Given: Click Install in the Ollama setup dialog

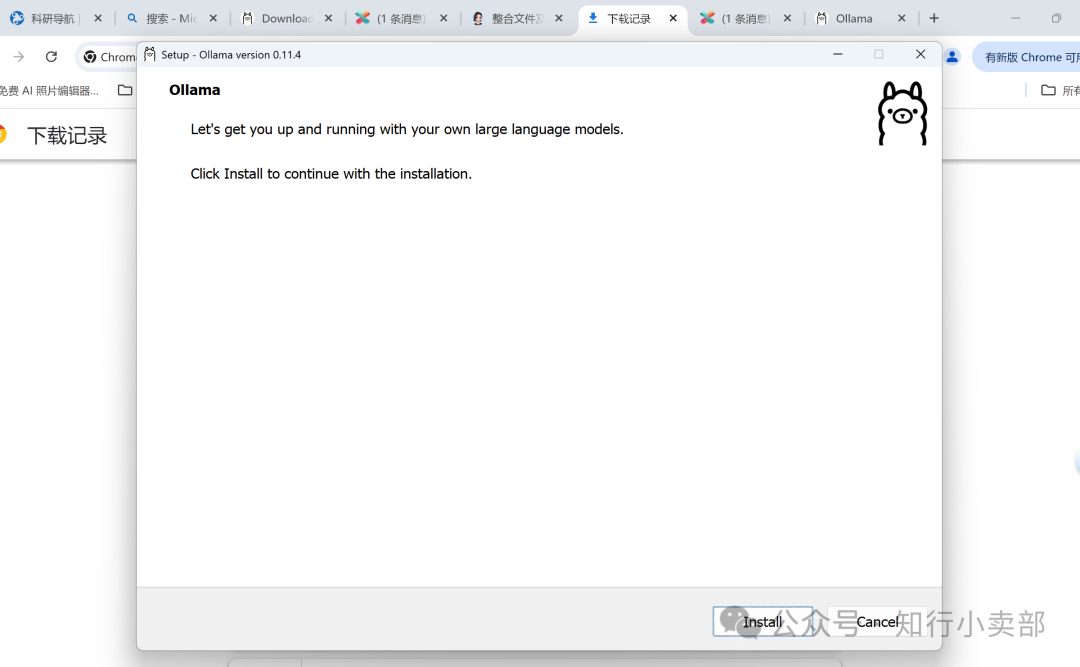Looking at the screenshot, I should [762, 622].
